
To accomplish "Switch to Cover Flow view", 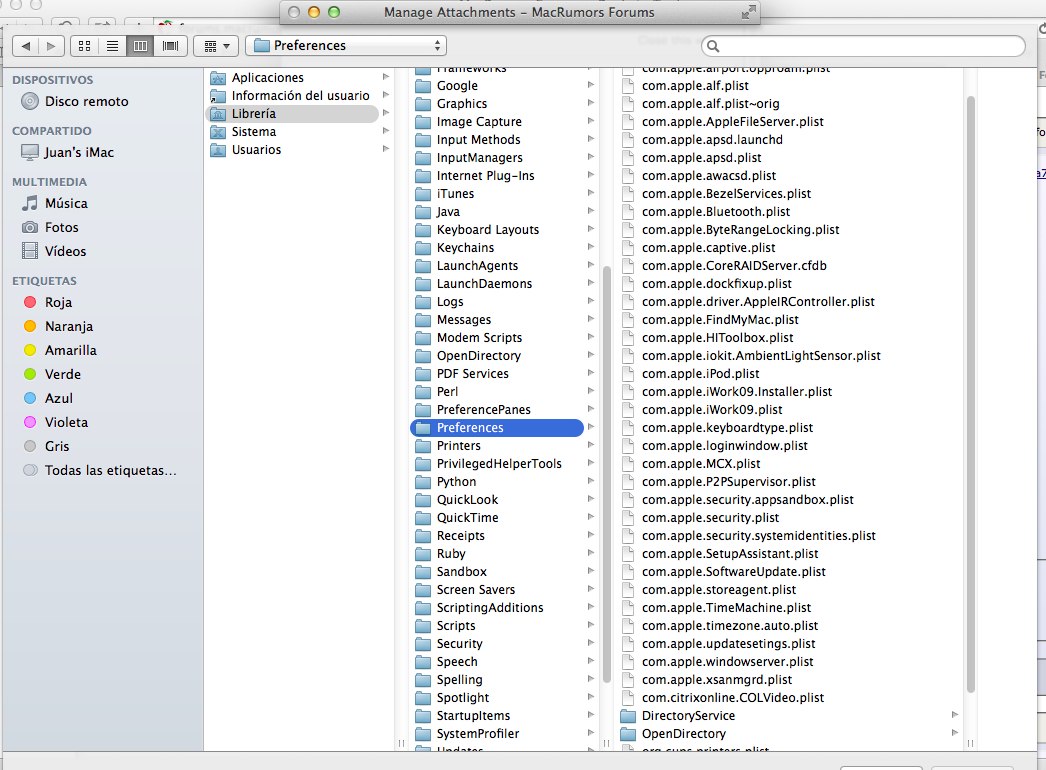I will click(x=170, y=46).
